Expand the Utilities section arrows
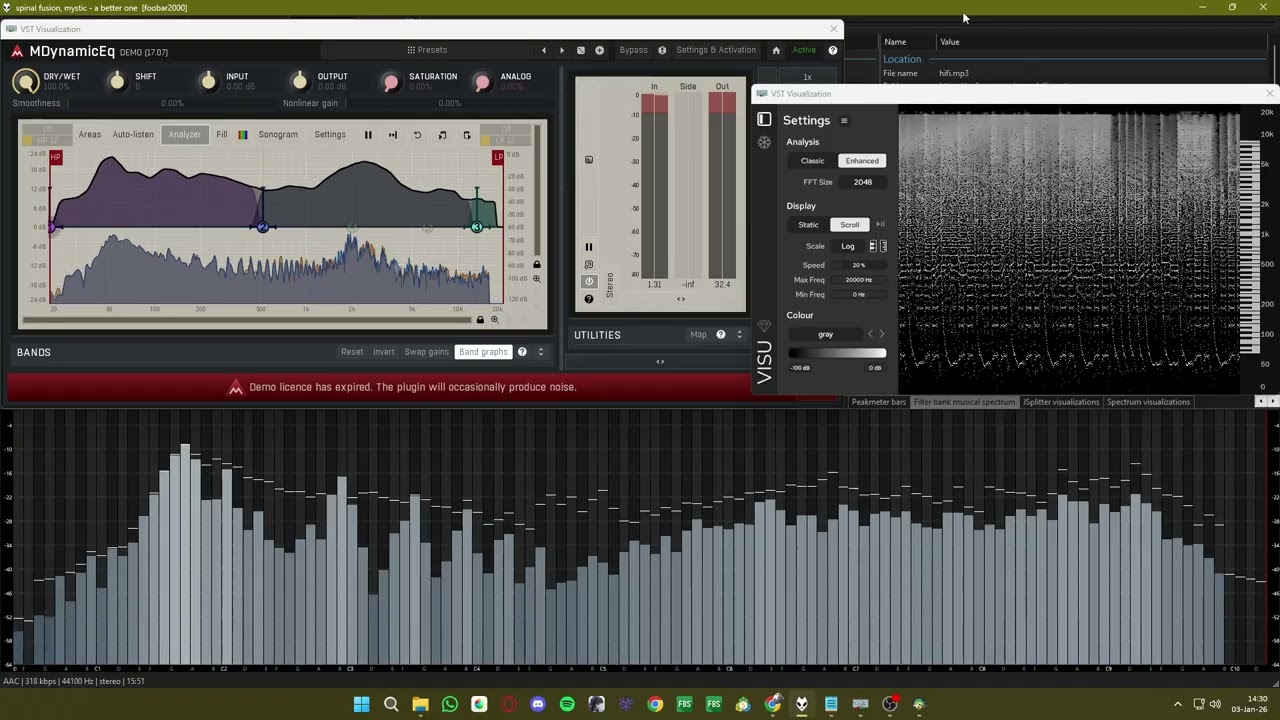Image resolution: width=1280 pixels, height=720 pixels. (740, 335)
